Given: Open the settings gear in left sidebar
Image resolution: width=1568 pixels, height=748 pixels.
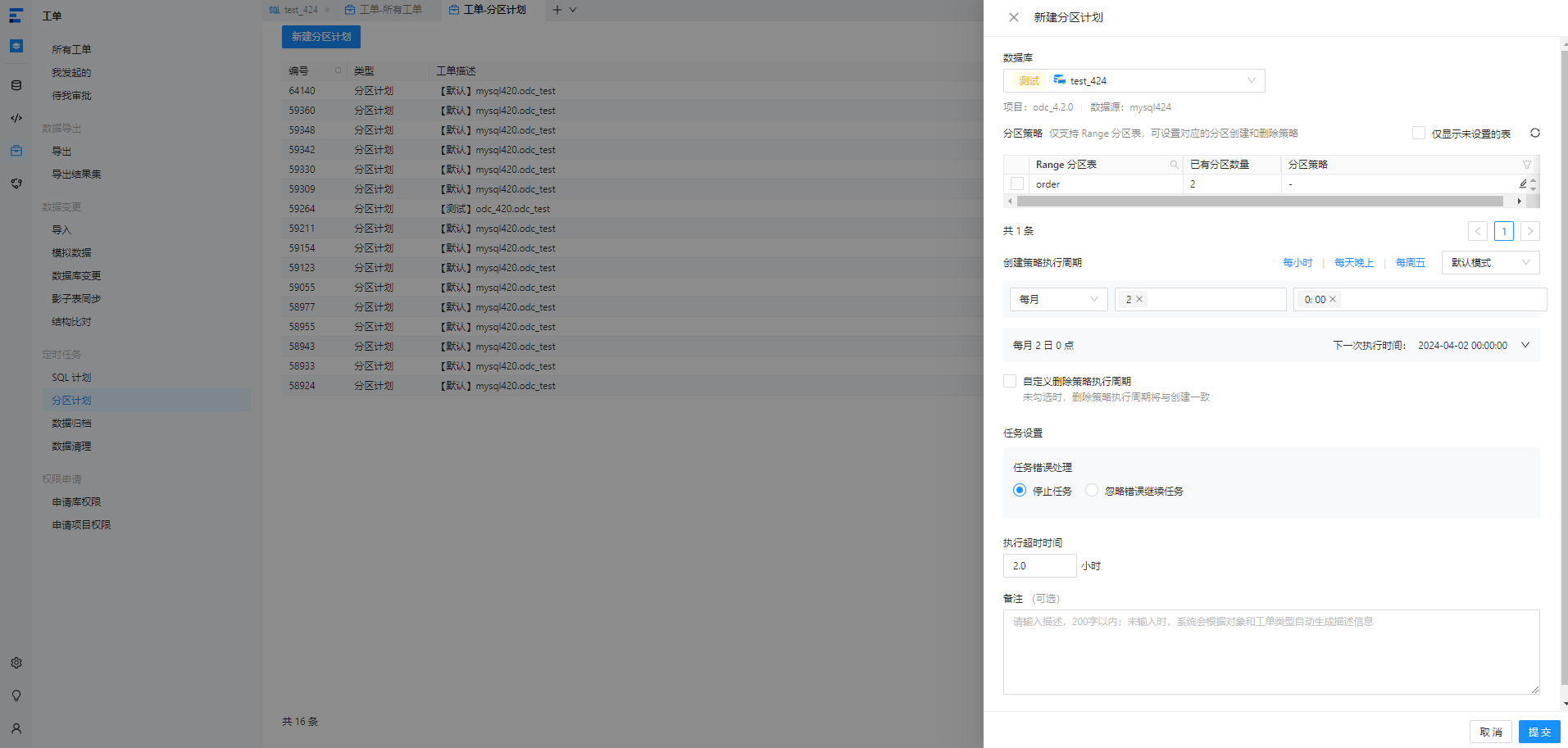Looking at the screenshot, I should (16, 663).
